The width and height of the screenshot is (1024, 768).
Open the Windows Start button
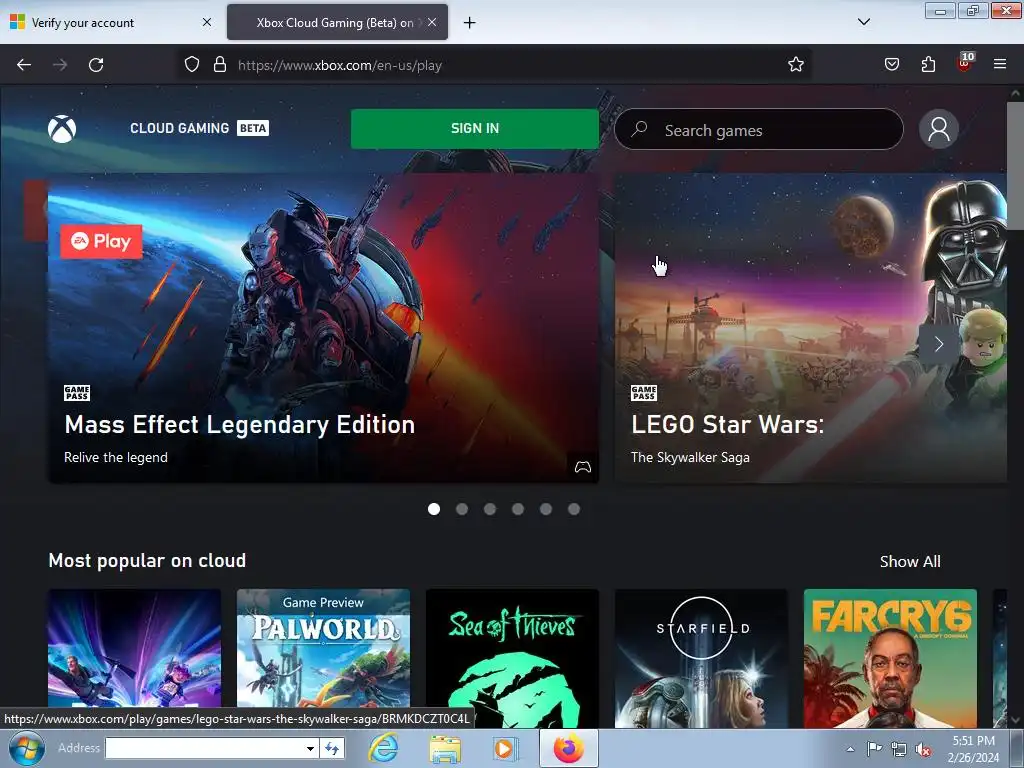(x=27, y=748)
